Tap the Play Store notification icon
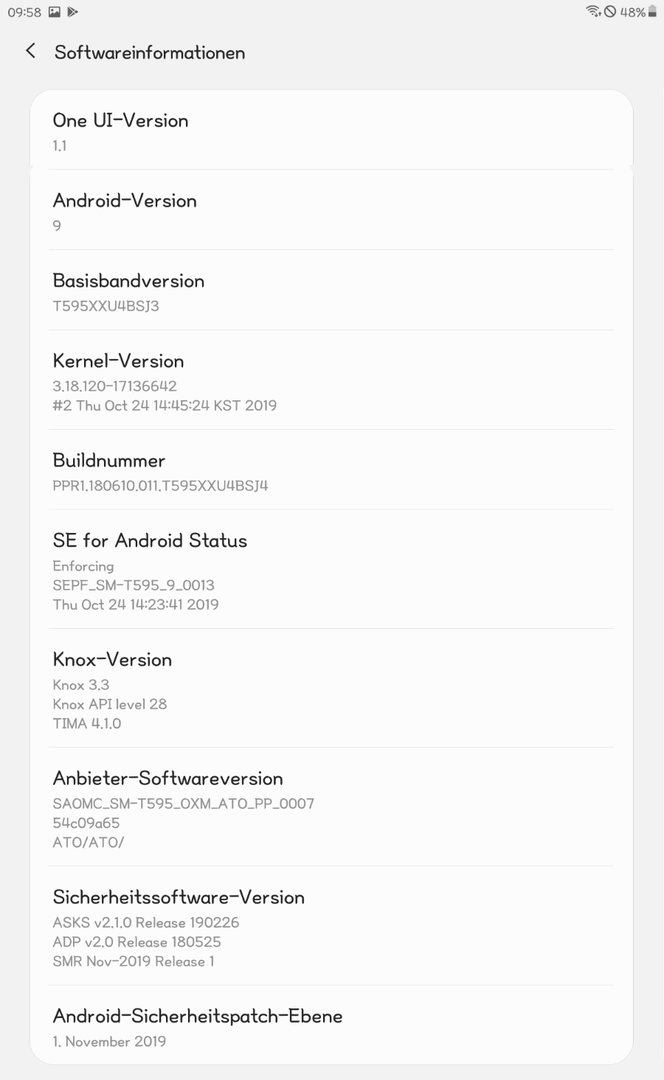 (x=73, y=12)
